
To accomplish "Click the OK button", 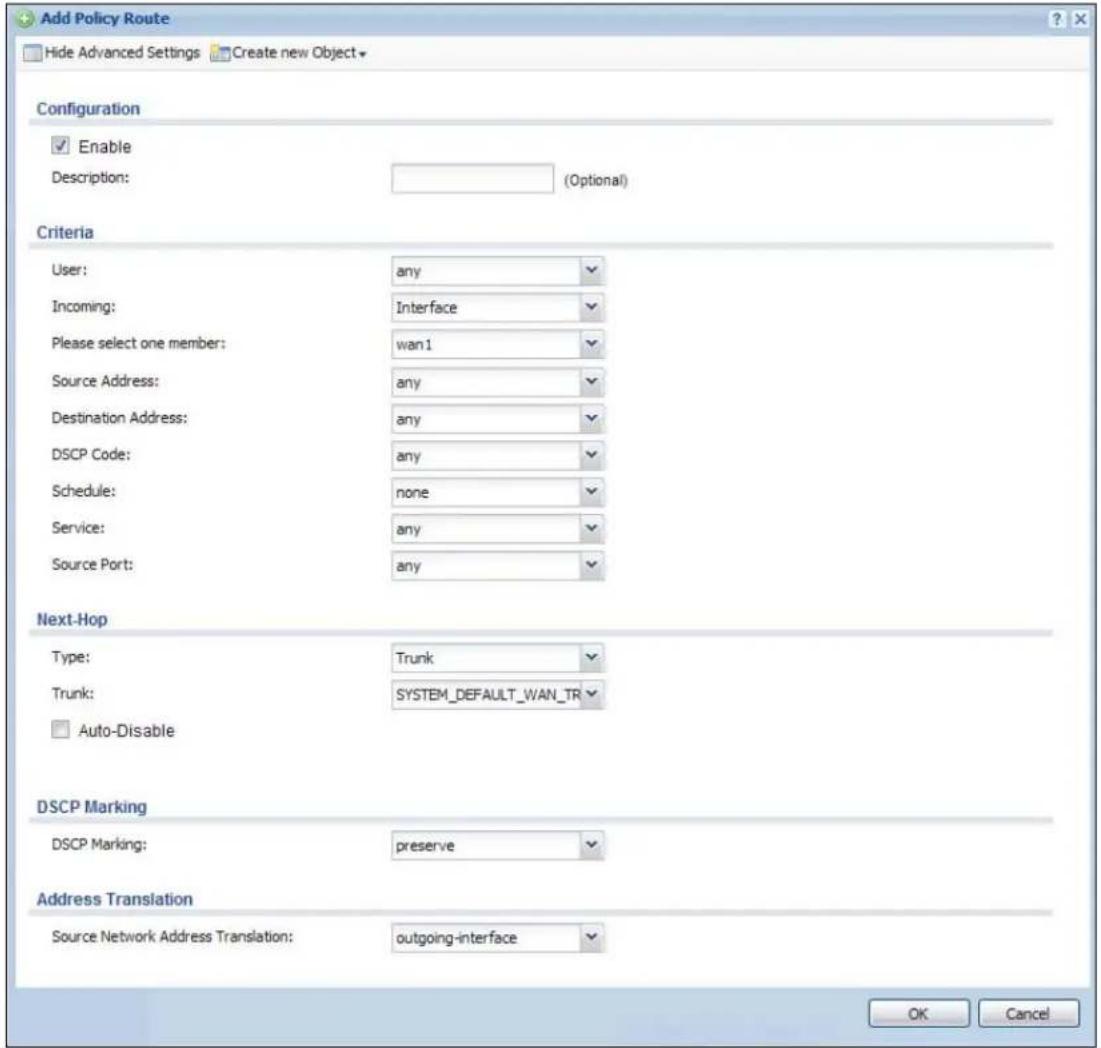I will [x=918, y=1014].
